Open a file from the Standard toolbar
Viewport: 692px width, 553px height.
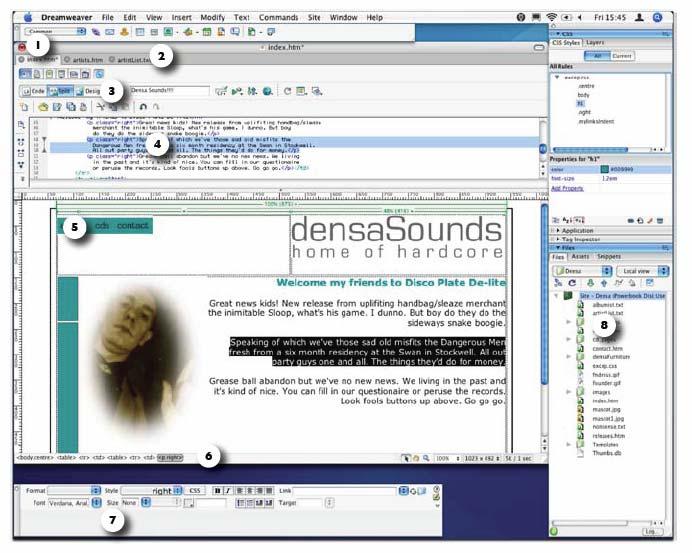click(x=43, y=106)
